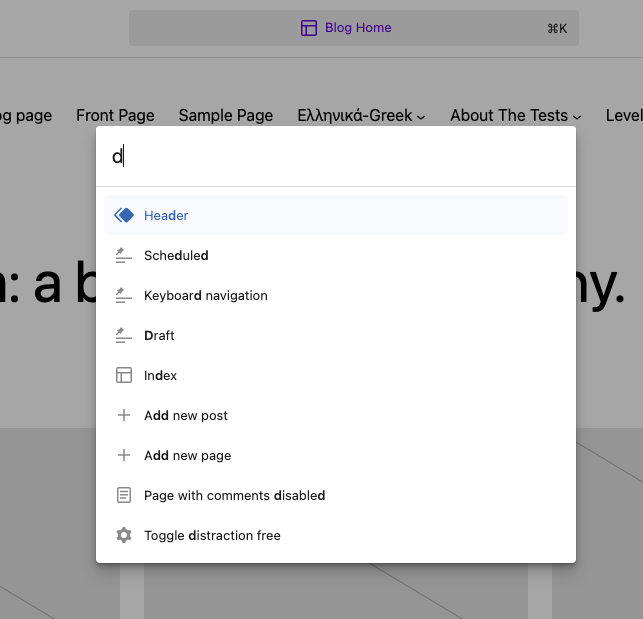Click the Blog Home layout icon
The height and width of the screenshot is (619, 643).
click(x=309, y=28)
